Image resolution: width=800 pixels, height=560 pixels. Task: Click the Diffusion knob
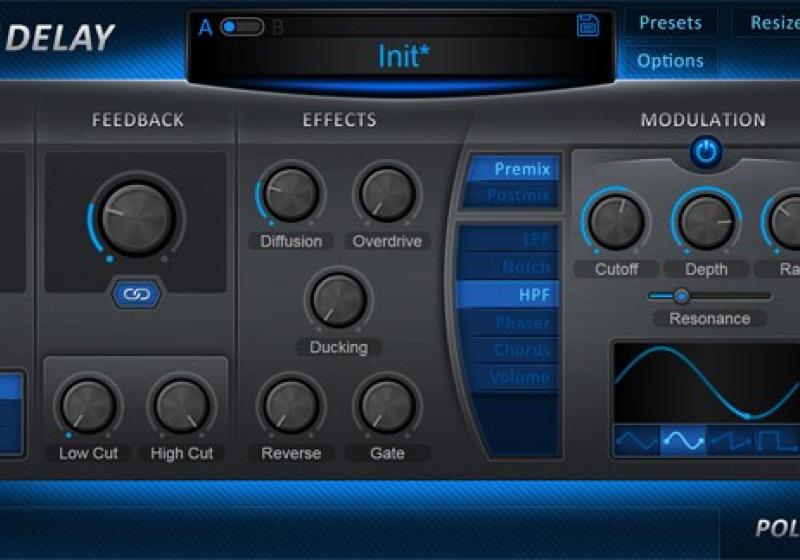[x=291, y=194]
